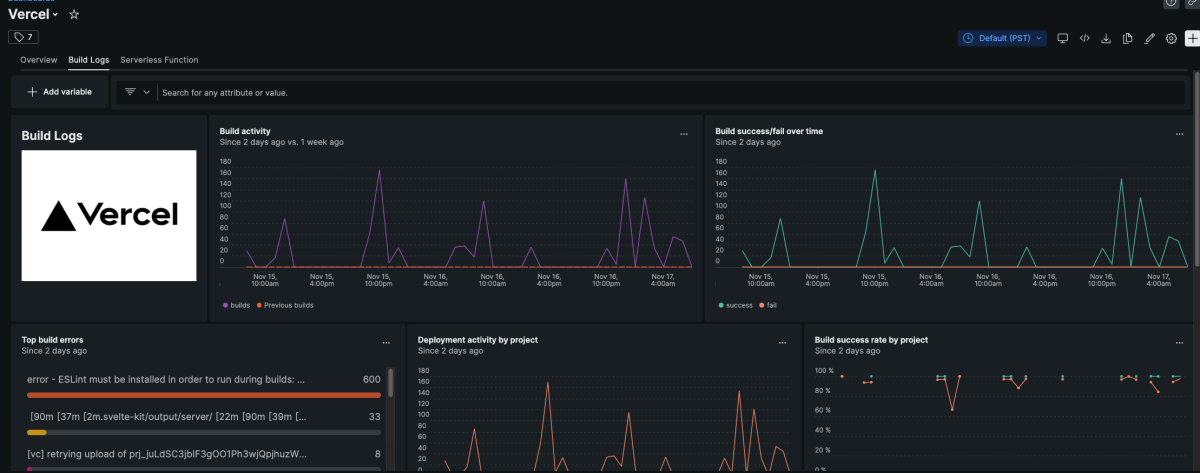Duplicate the dashboard with the copy icon

(x=1127, y=38)
